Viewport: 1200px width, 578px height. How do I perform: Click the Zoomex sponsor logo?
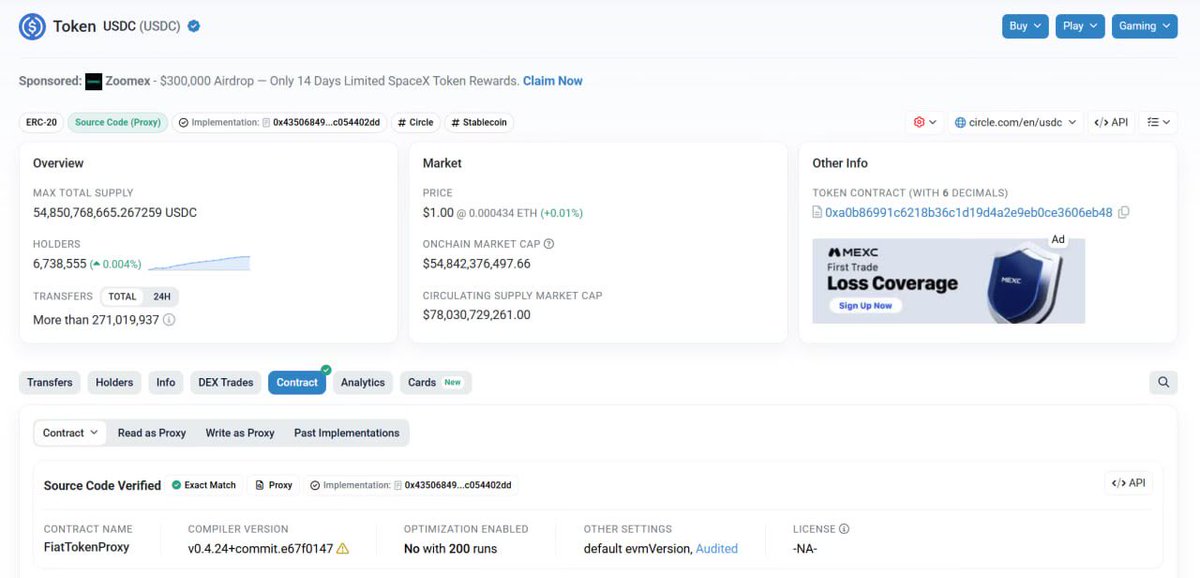tap(93, 81)
